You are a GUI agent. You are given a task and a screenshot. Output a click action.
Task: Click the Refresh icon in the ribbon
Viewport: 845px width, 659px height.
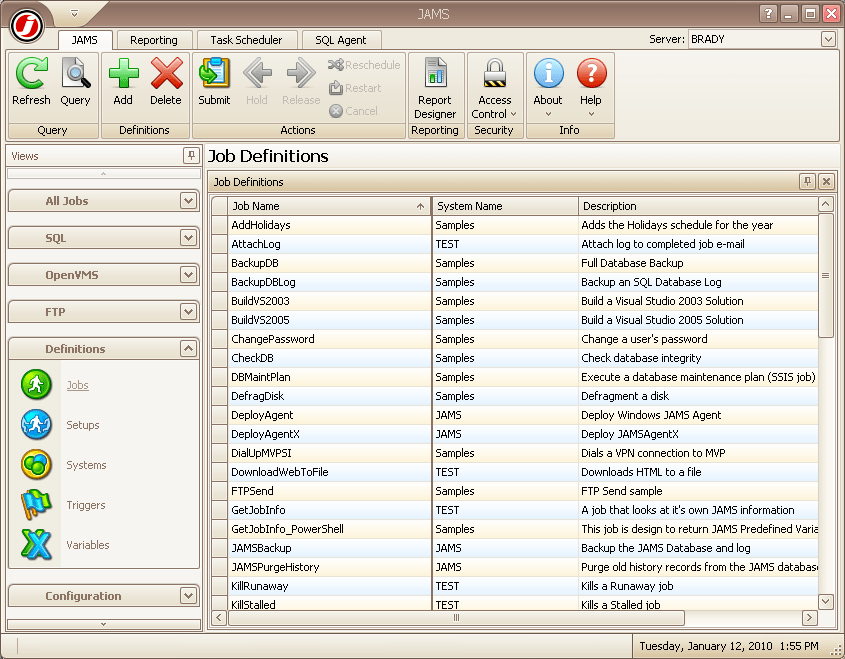click(x=31, y=73)
